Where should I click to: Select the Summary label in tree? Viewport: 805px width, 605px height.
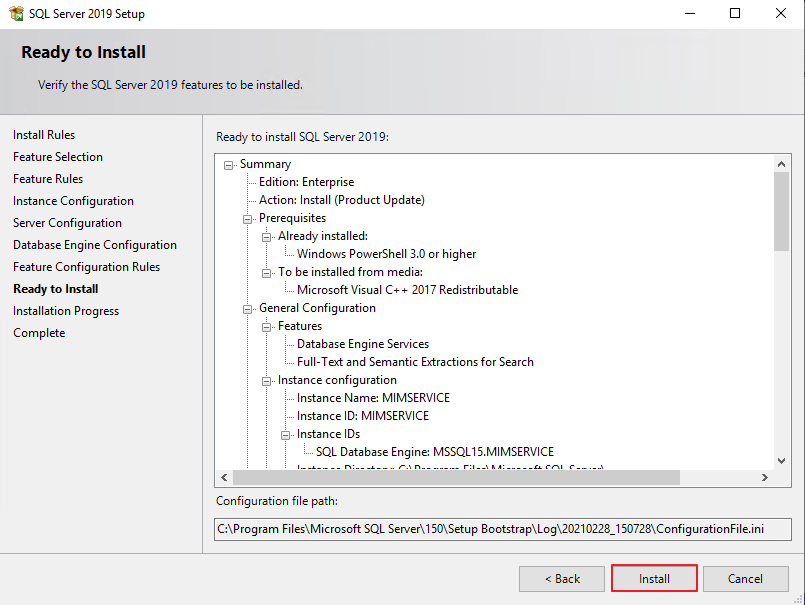[265, 164]
